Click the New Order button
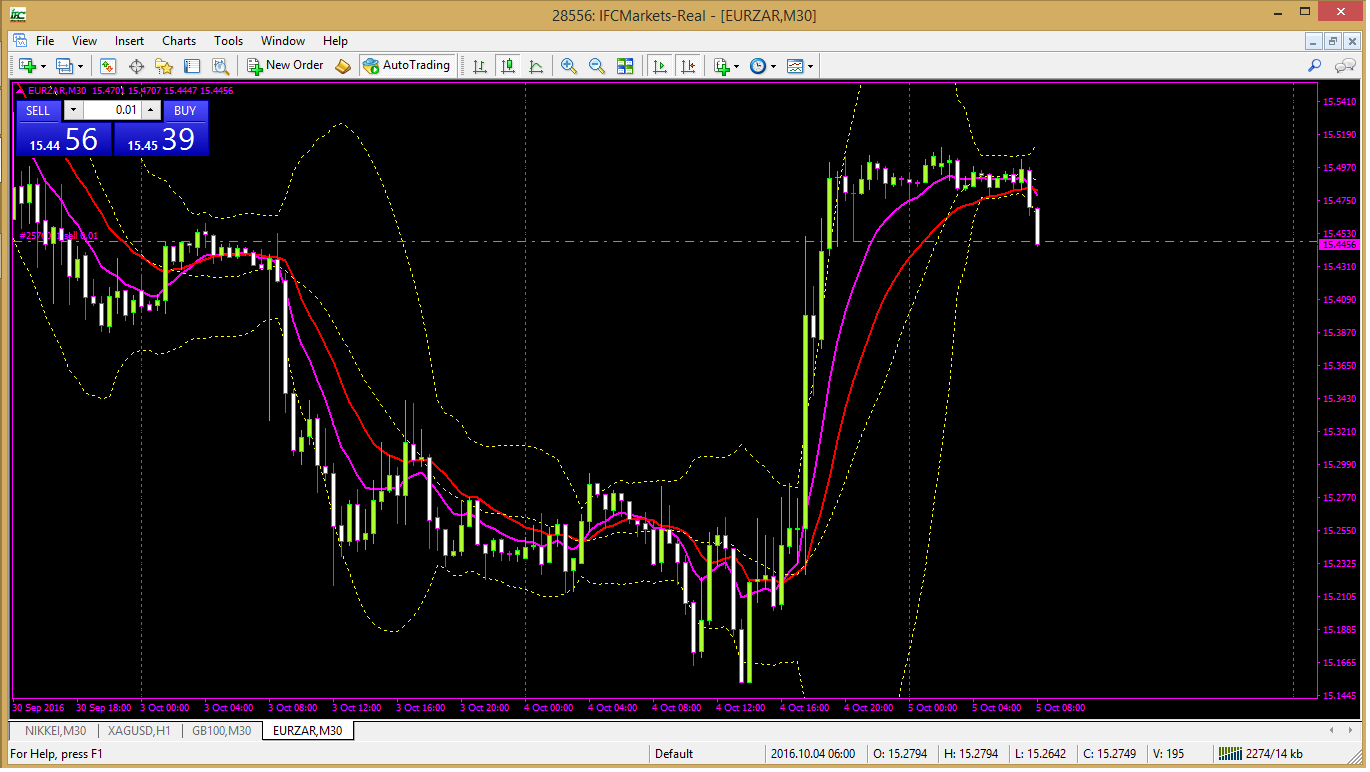The width and height of the screenshot is (1370, 772). [286, 65]
